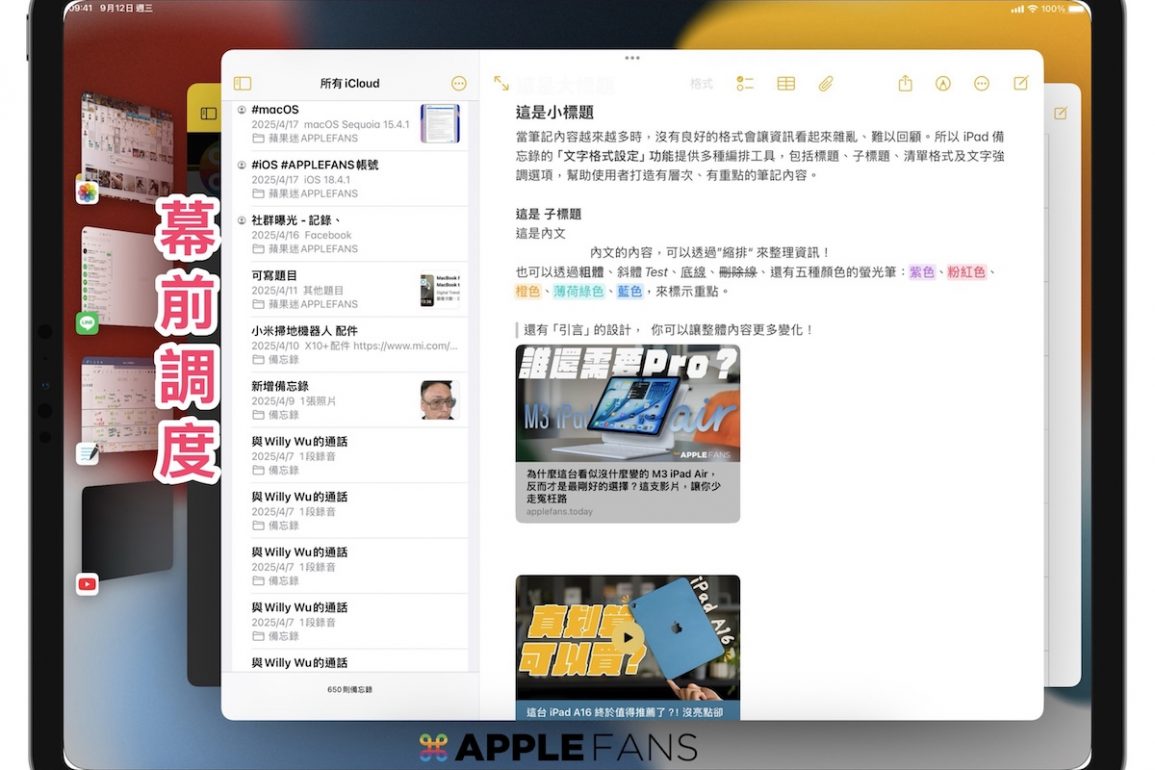Switch to the Photos app in Stage Manager
The width and height of the screenshot is (1155, 770).
coord(88,192)
